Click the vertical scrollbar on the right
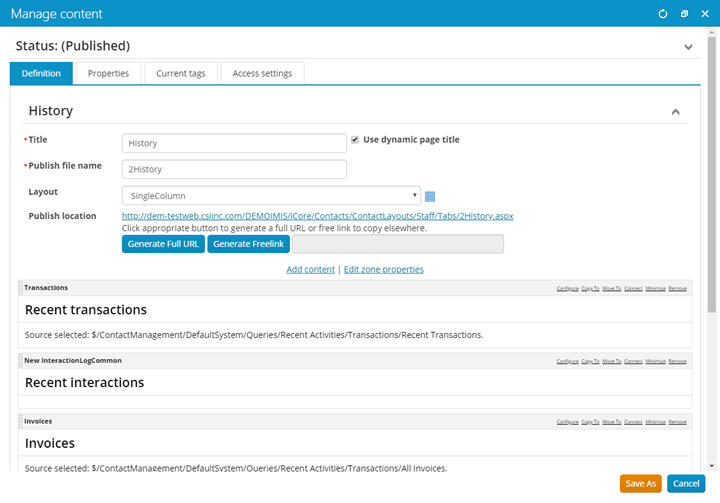The height and width of the screenshot is (503, 720). click(711, 200)
